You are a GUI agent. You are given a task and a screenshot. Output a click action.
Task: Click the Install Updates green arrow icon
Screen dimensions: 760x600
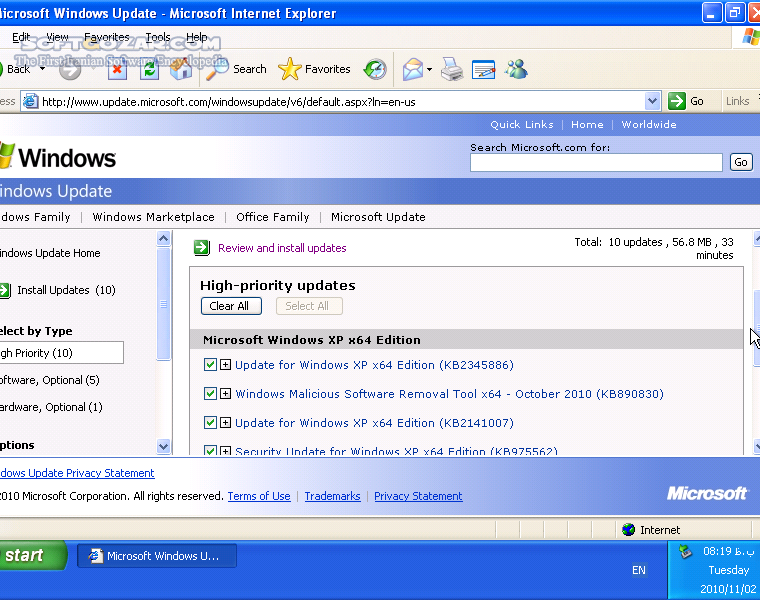coord(4,290)
